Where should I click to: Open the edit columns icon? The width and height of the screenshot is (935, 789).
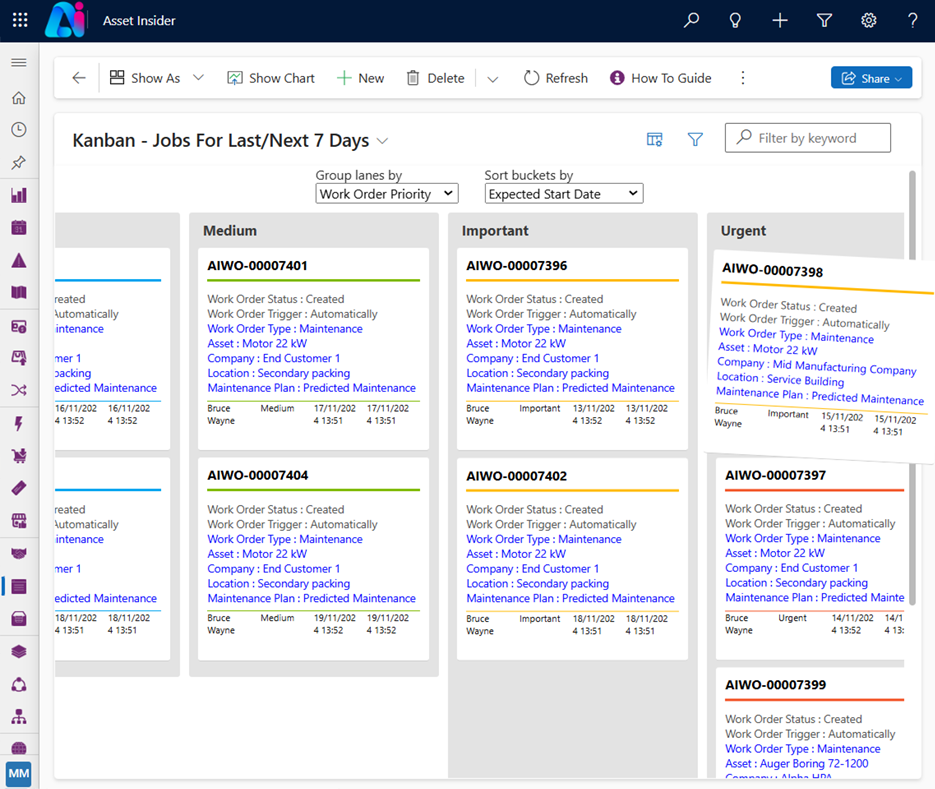pos(654,140)
